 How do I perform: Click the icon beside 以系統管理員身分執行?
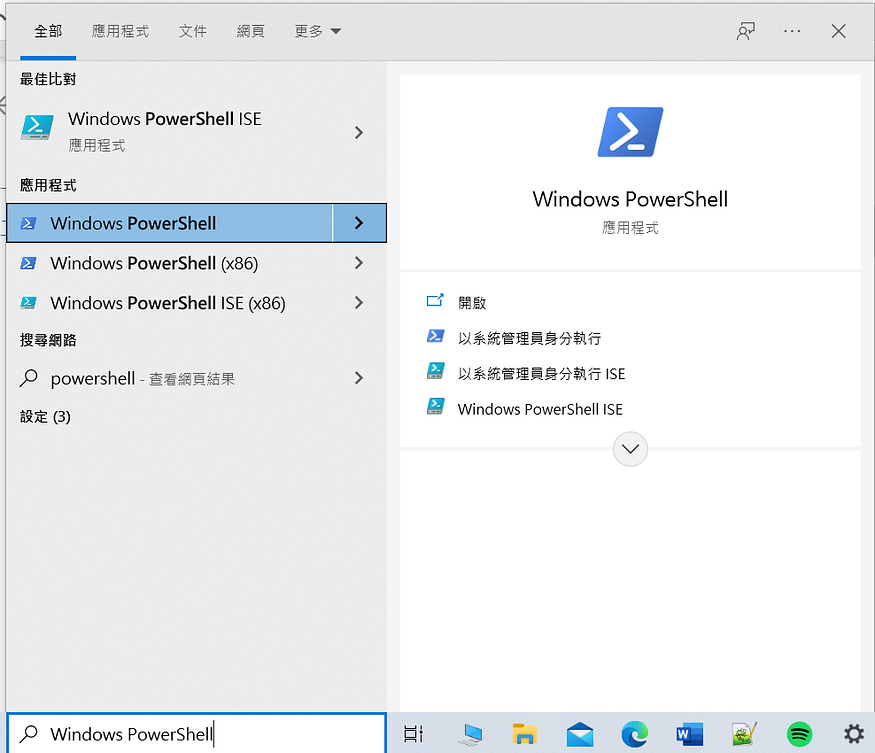point(435,336)
